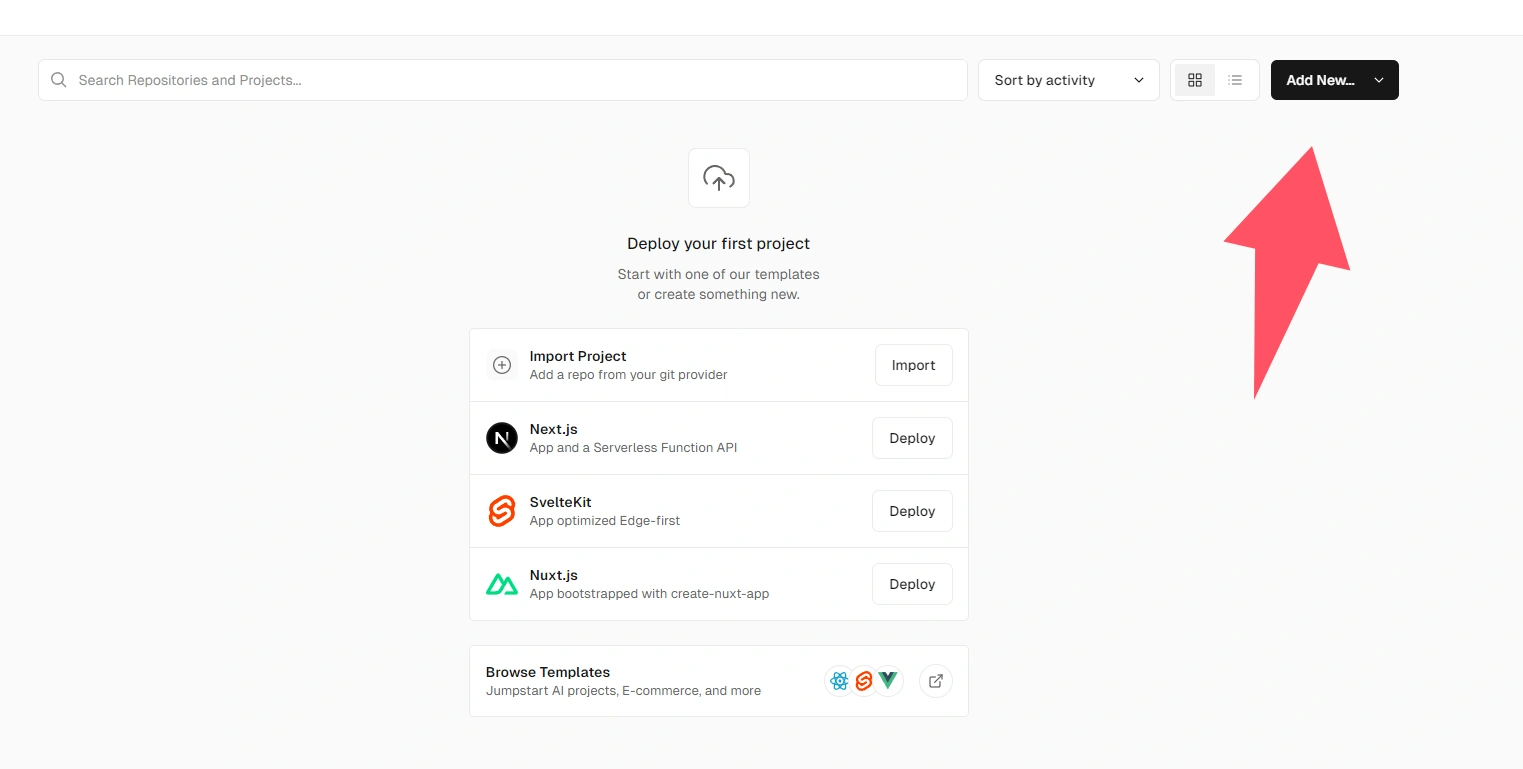Image resolution: width=1523 pixels, height=769 pixels.
Task: Deploy the SvelteKit template
Action: click(x=912, y=511)
